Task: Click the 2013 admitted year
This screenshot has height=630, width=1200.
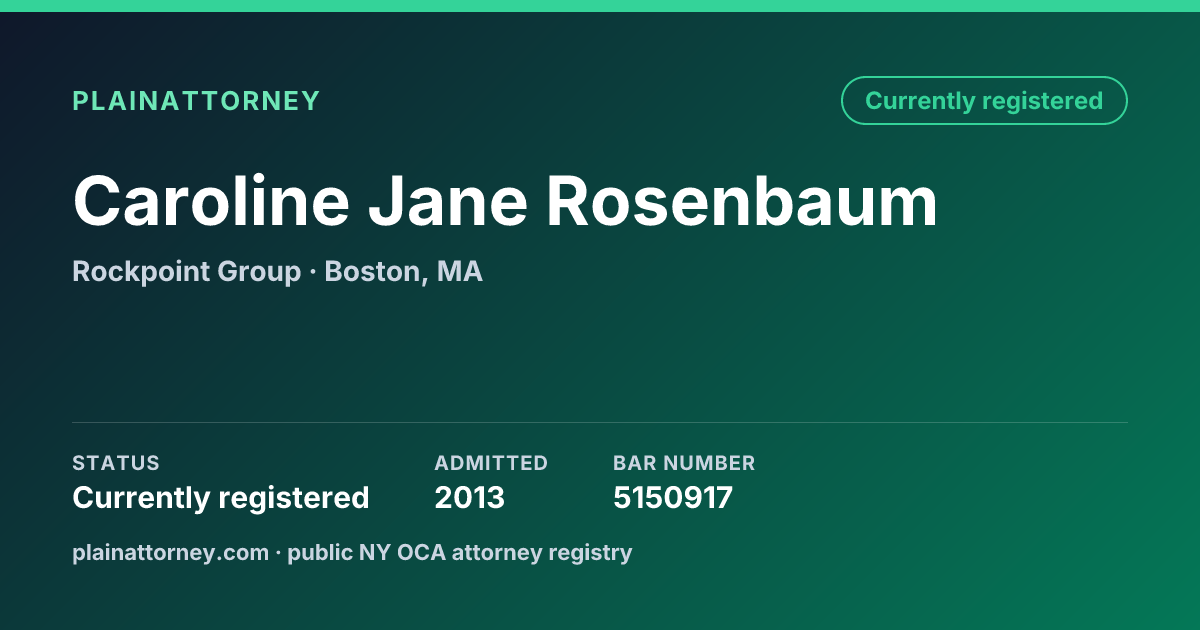Action: pos(469,497)
